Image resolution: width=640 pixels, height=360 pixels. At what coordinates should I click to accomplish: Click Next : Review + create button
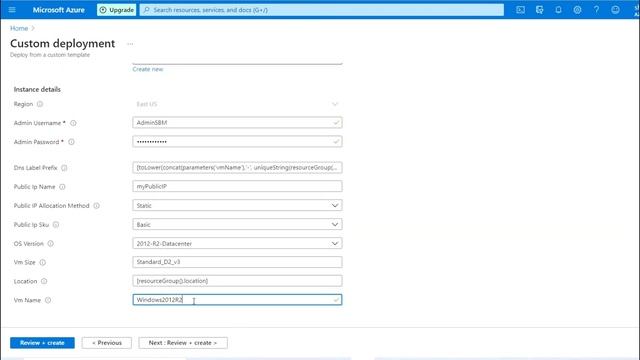[x=183, y=343]
